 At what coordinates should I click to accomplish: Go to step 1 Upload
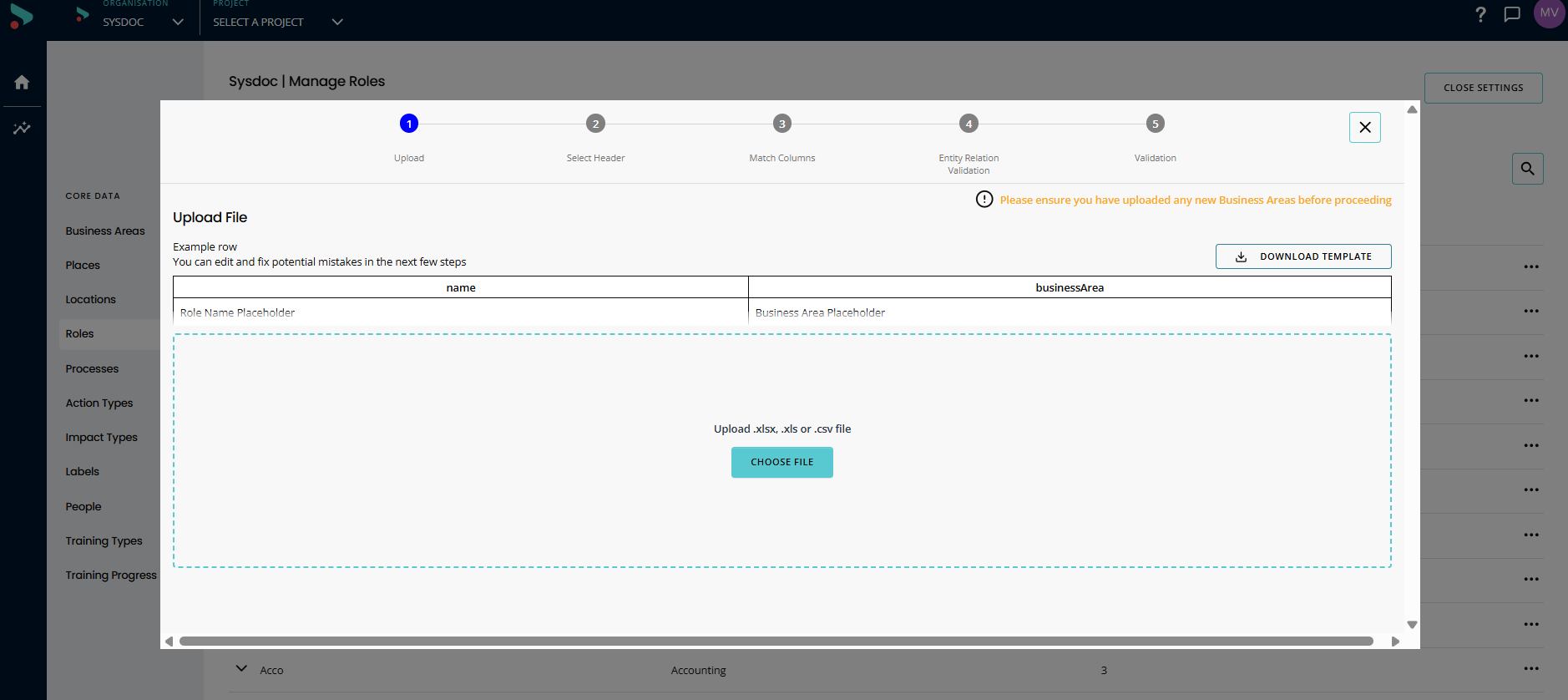tap(409, 124)
